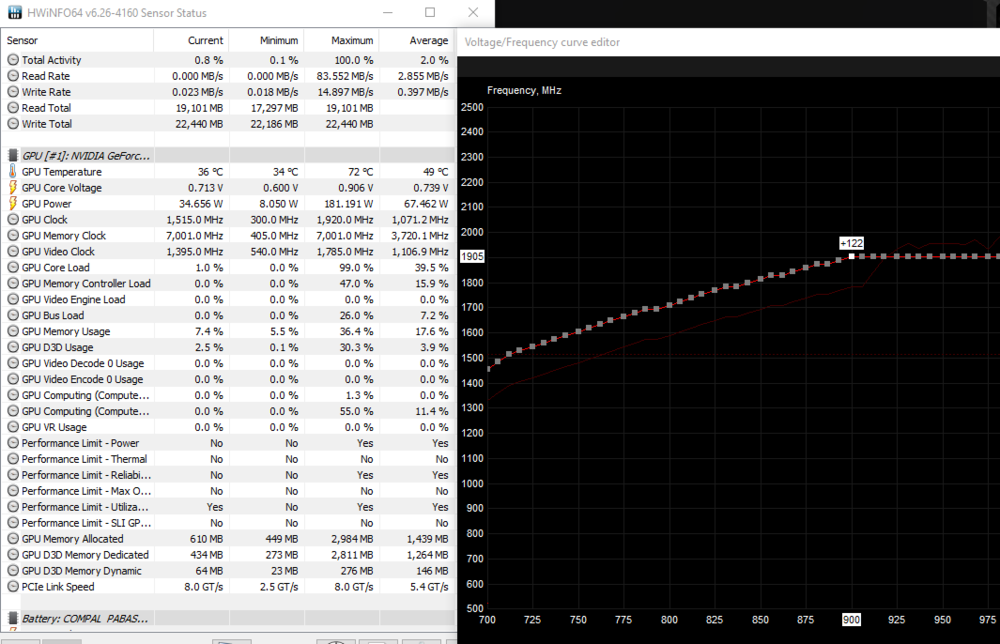The height and width of the screenshot is (644, 1000).
Task: Click the GPU Clock sensor icon
Action: click(x=13, y=220)
